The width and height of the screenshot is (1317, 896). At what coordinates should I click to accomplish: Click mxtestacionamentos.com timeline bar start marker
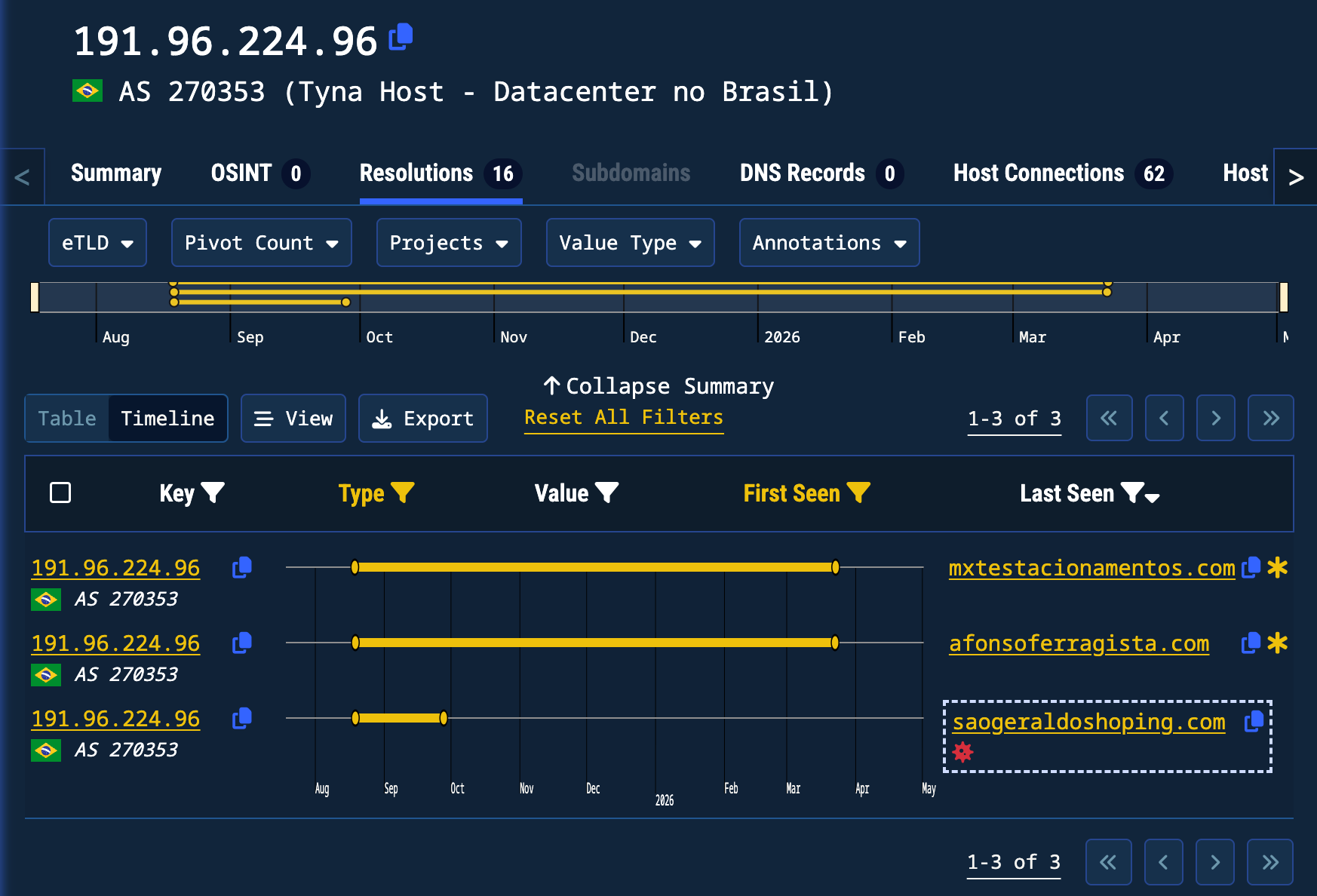click(355, 567)
